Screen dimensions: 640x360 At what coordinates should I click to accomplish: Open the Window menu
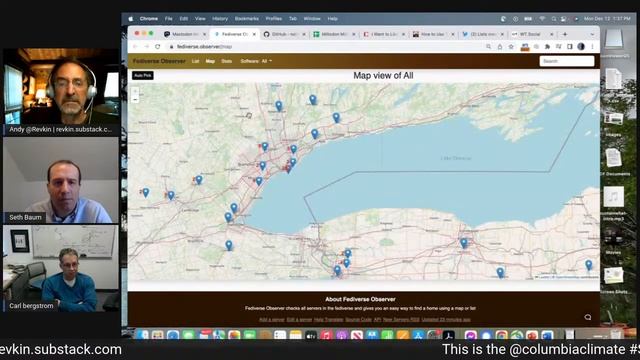point(312,19)
